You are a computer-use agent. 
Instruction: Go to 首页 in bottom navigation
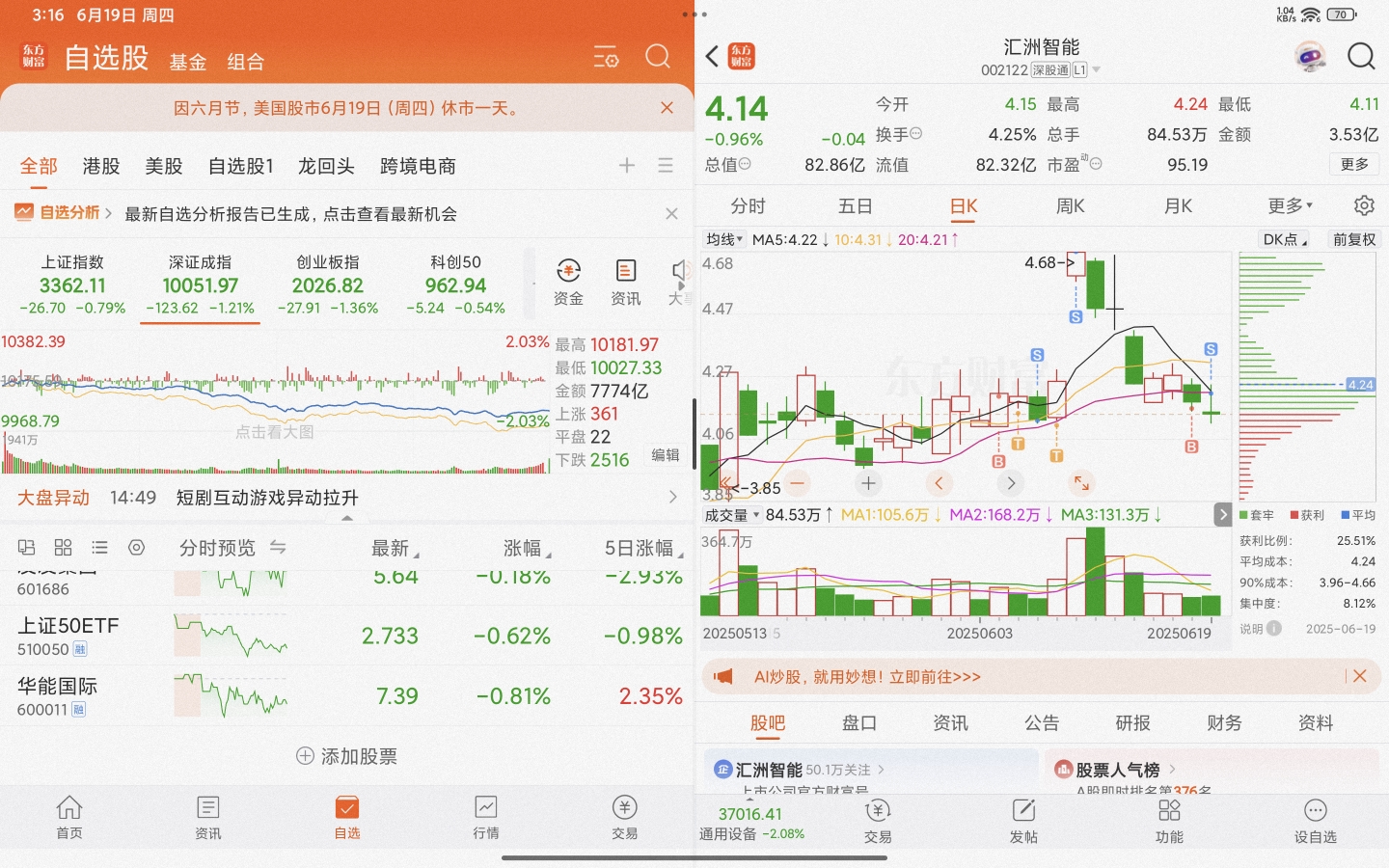69,817
